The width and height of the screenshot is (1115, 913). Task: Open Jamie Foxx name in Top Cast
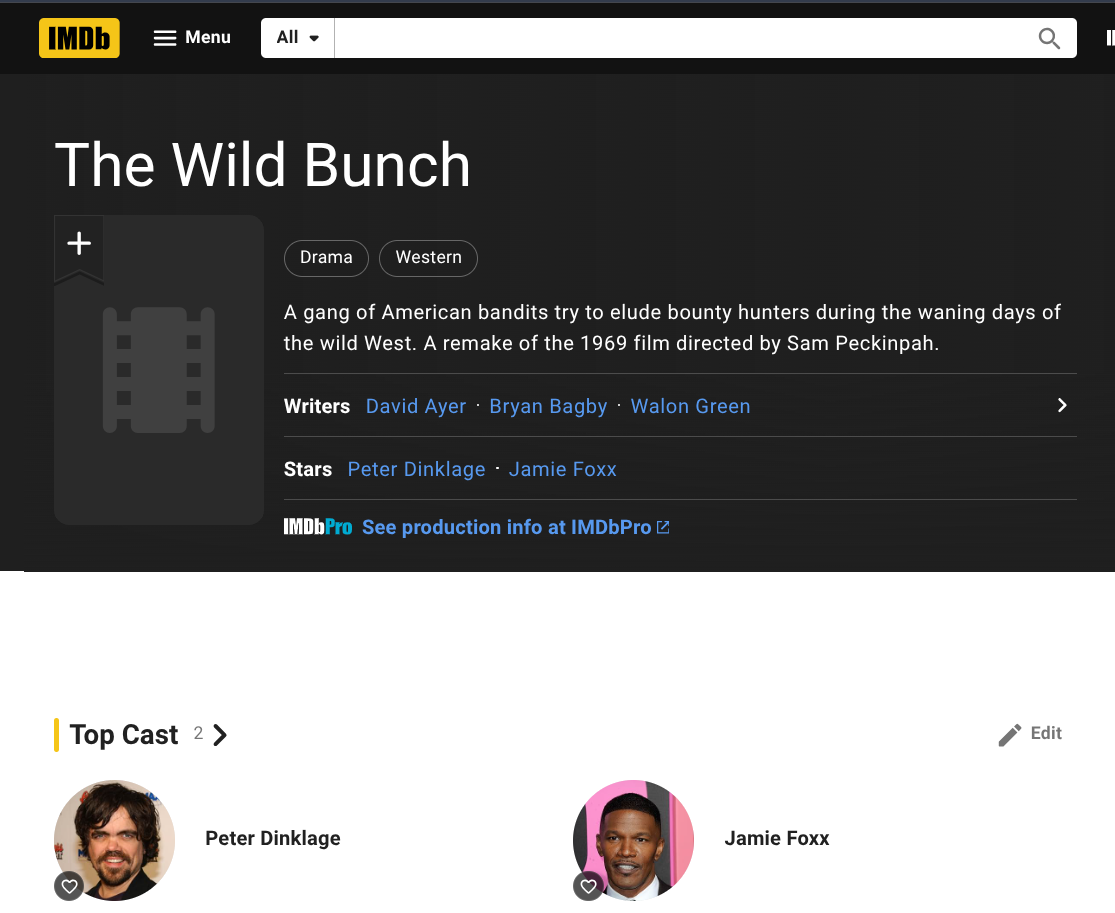[777, 838]
